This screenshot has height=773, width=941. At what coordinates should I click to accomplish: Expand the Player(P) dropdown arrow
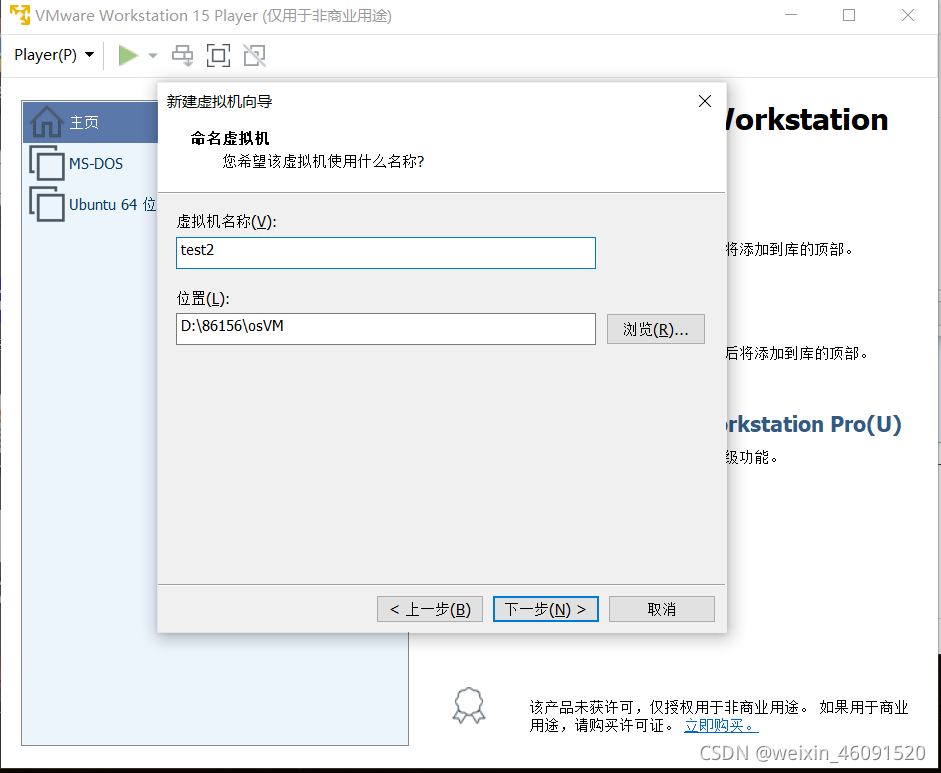pyautogui.click(x=89, y=55)
